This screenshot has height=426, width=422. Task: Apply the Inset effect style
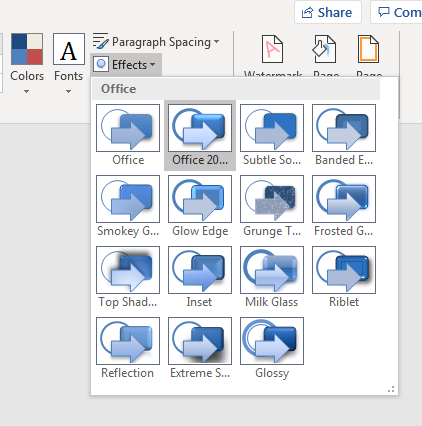pyautogui.click(x=200, y=277)
